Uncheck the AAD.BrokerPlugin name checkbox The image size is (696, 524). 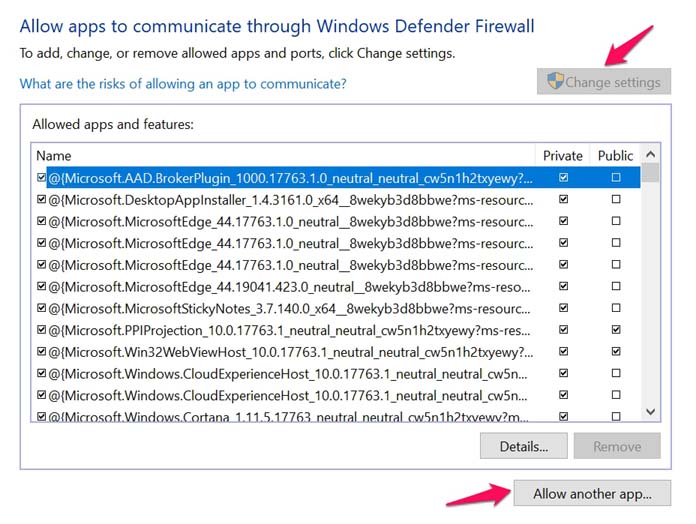click(41, 177)
